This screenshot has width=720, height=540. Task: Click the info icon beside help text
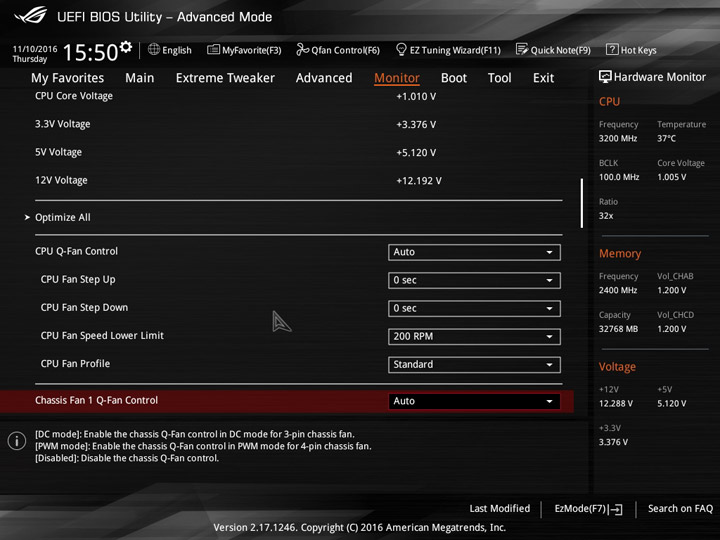coord(17,441)
